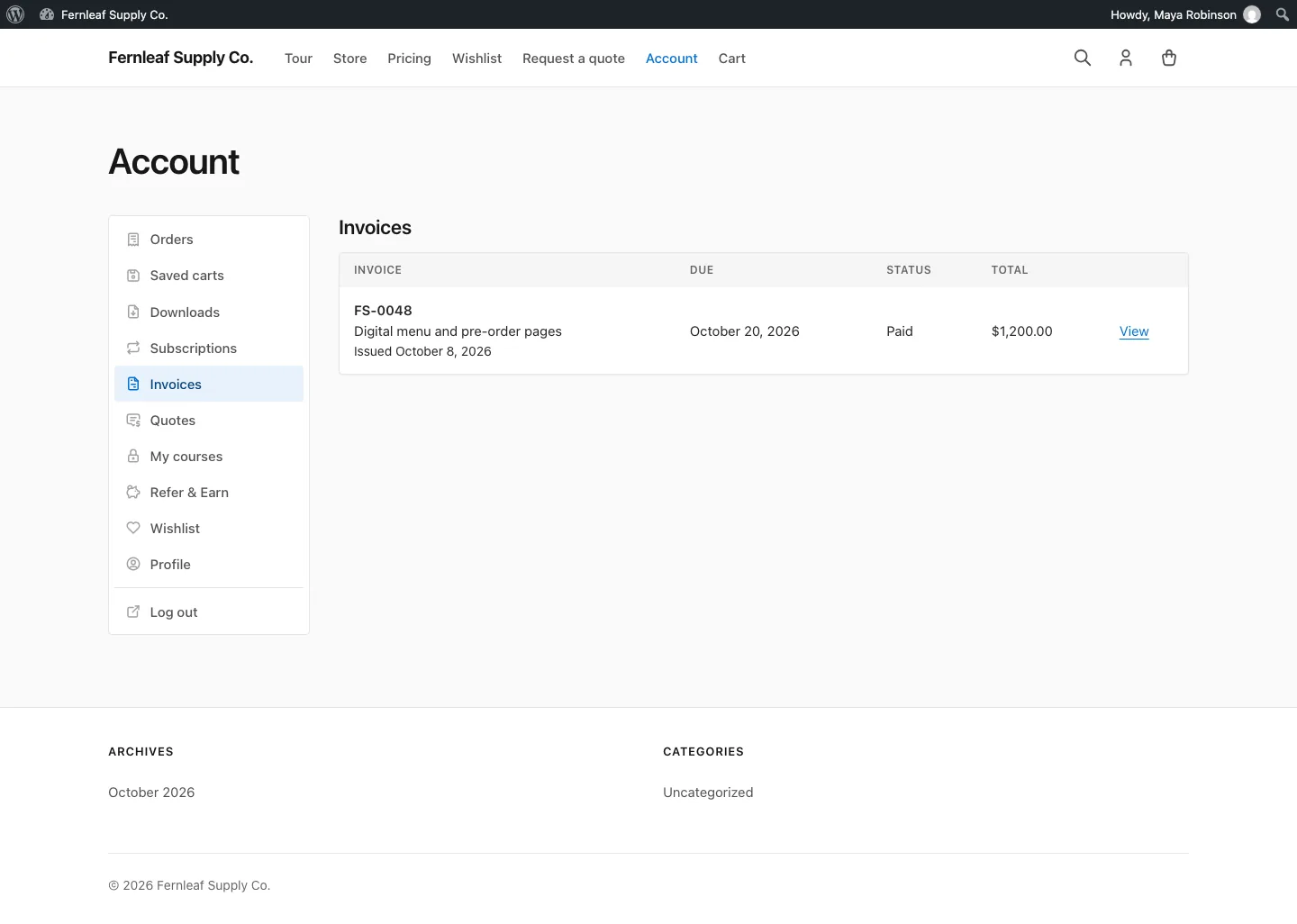The image size is (1297, 924).
Task: Select Request a quote in navigation
Action: pyautogui.click(x=574, y=59)
